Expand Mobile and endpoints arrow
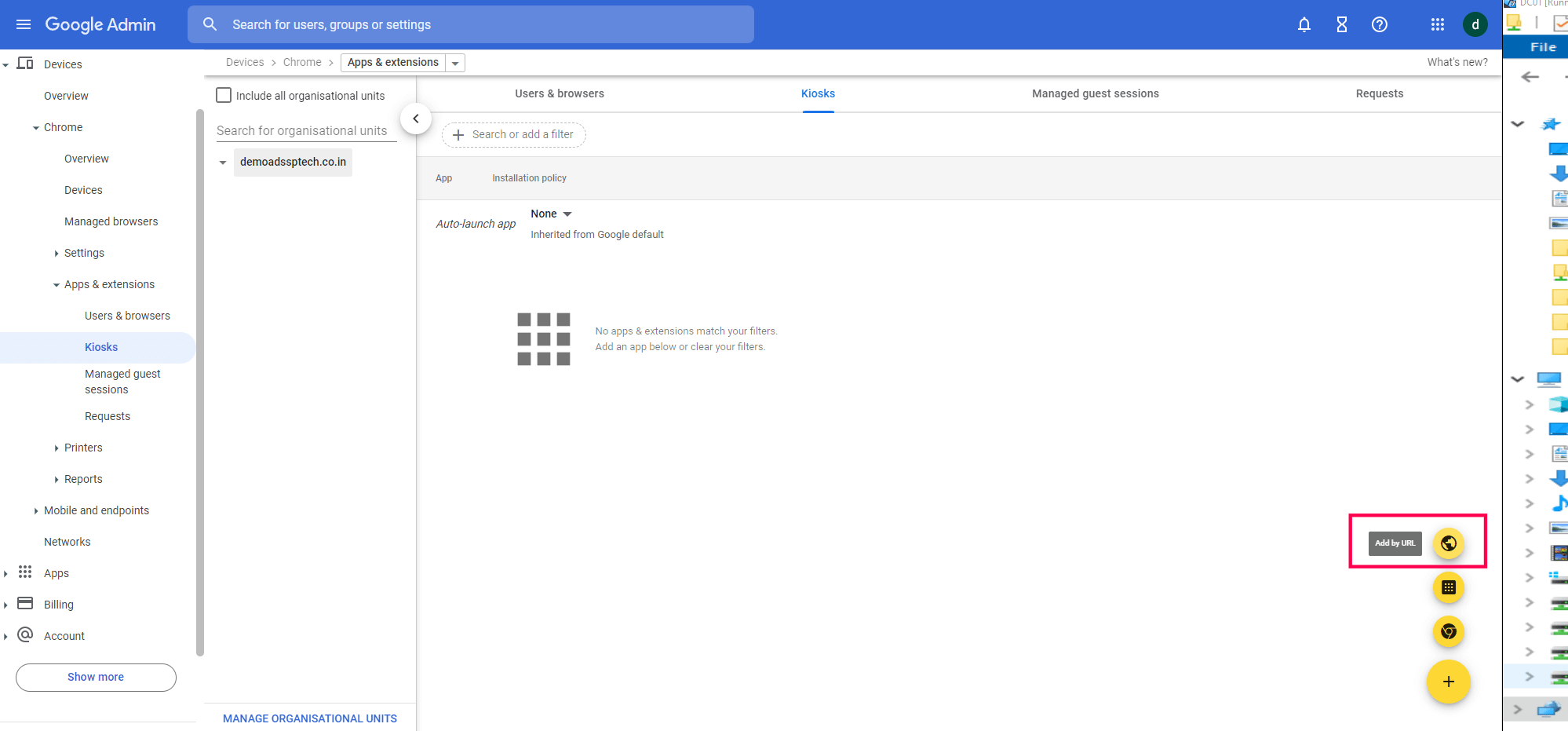1568x731 pixels. [36, 511]
